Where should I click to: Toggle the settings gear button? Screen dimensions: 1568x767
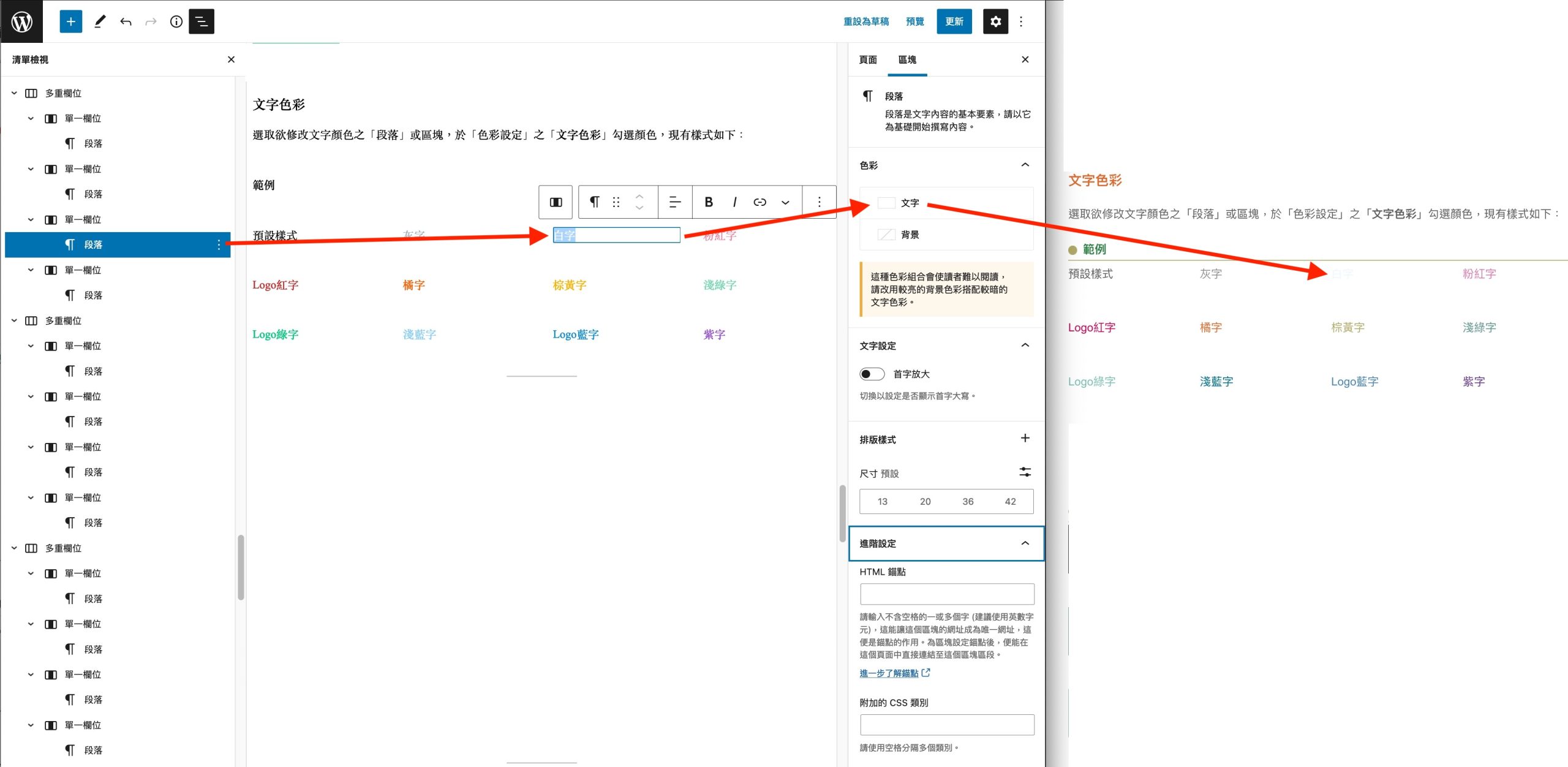995,21
